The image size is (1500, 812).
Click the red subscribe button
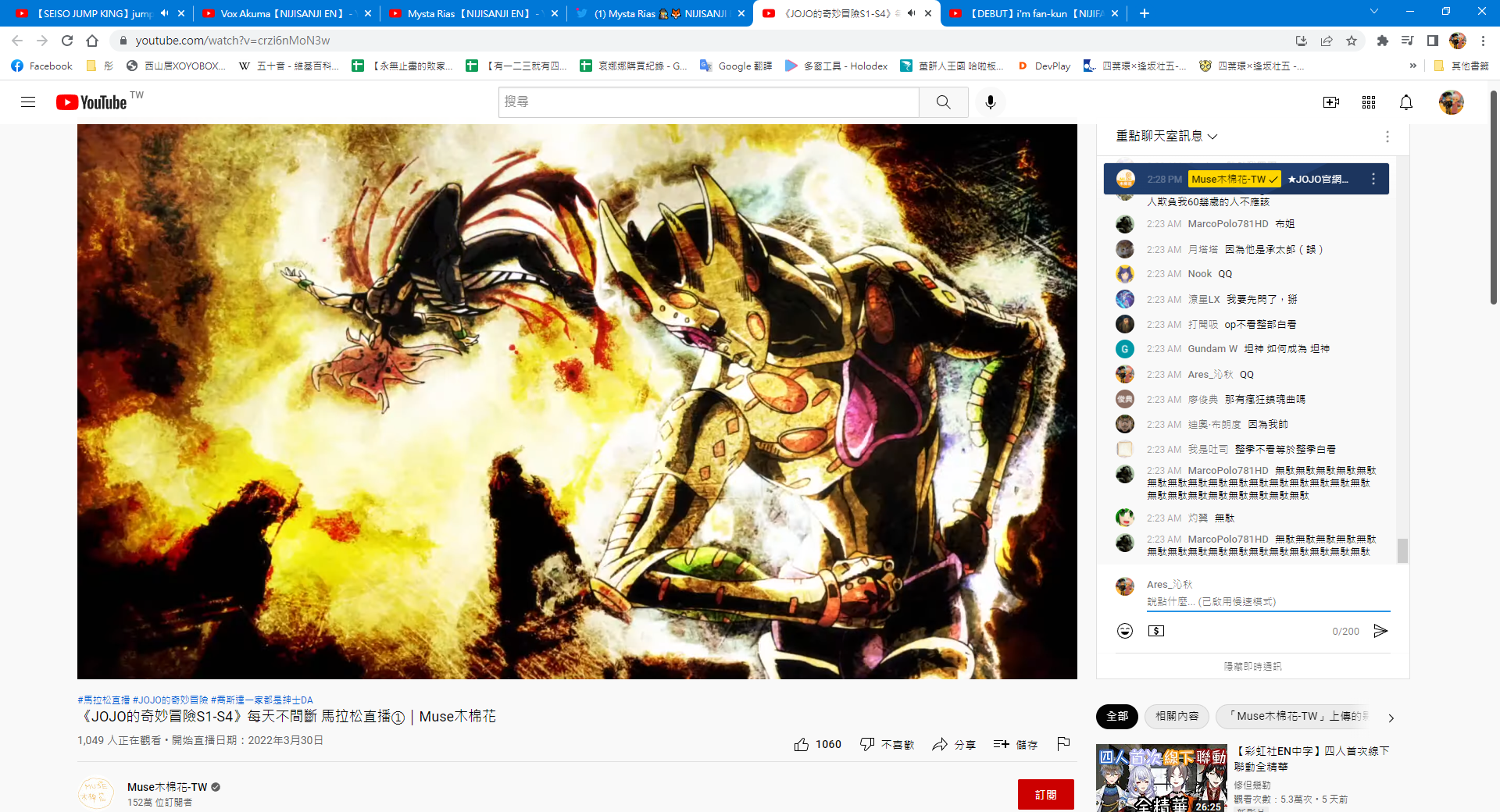(1045, 794)
